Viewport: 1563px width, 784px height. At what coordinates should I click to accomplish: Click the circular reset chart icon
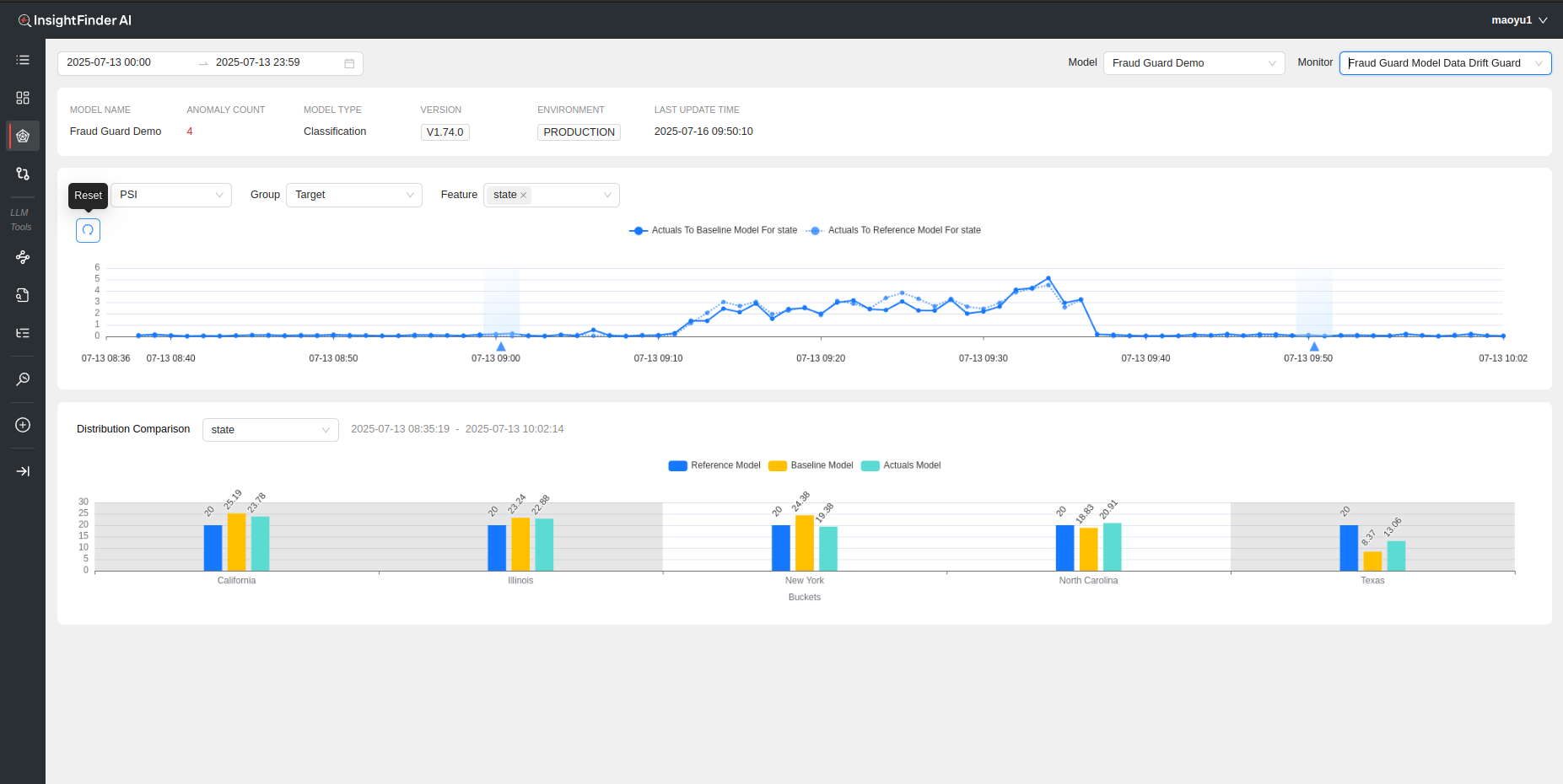point(88,230)
